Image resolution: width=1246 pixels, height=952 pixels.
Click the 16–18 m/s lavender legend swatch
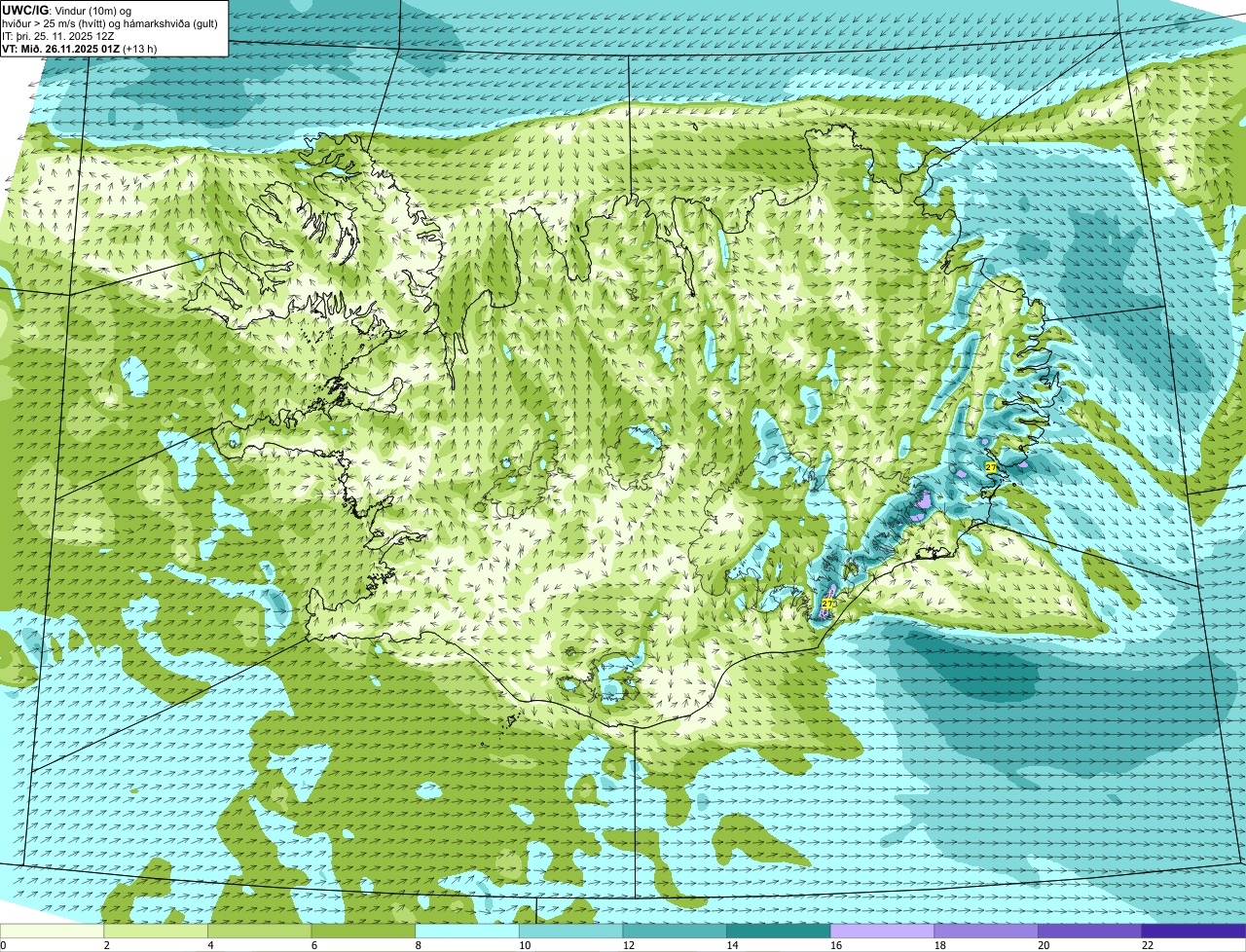pos(882,931)
